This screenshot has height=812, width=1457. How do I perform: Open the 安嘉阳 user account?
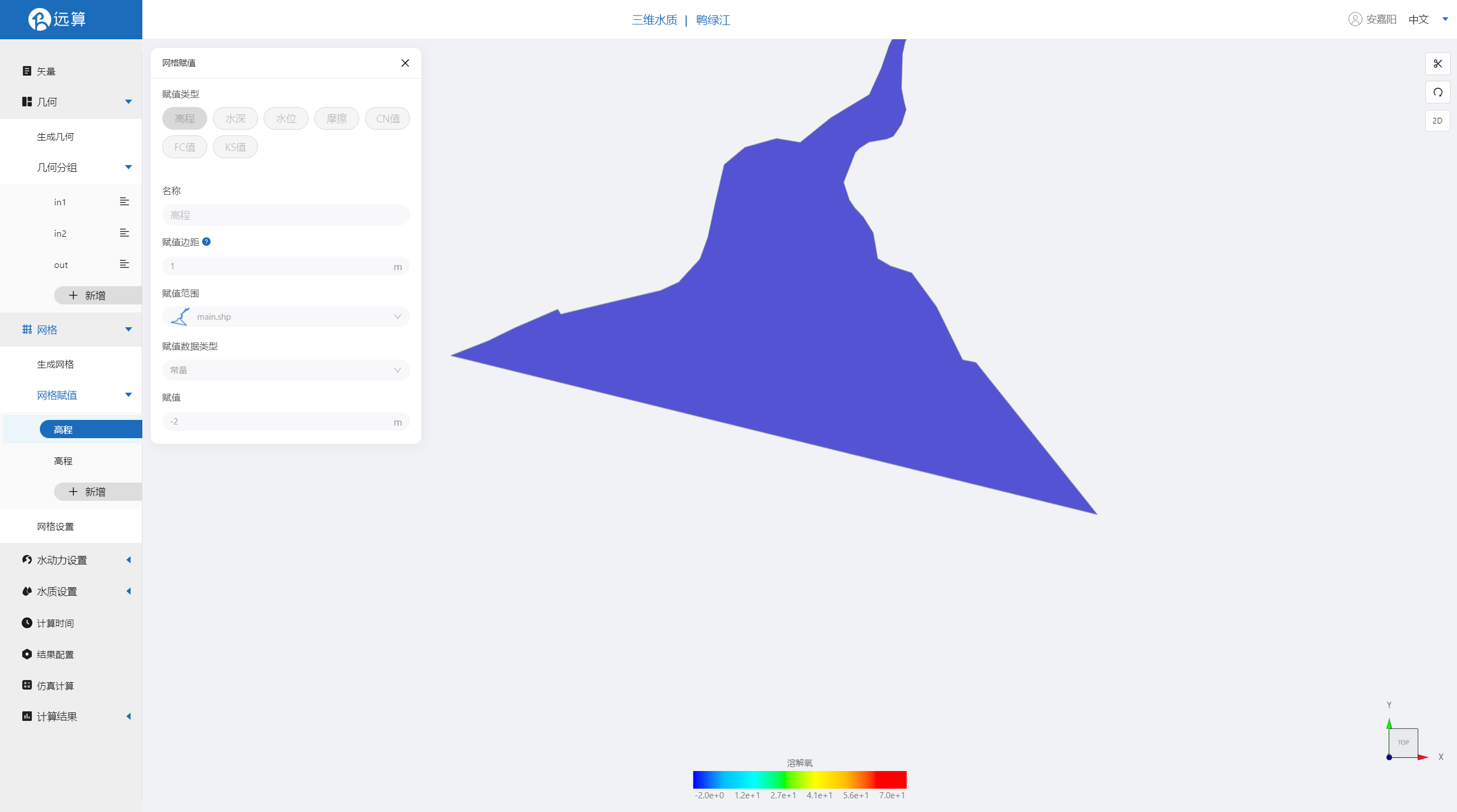pyautogui.click(x=1381, y=19)
